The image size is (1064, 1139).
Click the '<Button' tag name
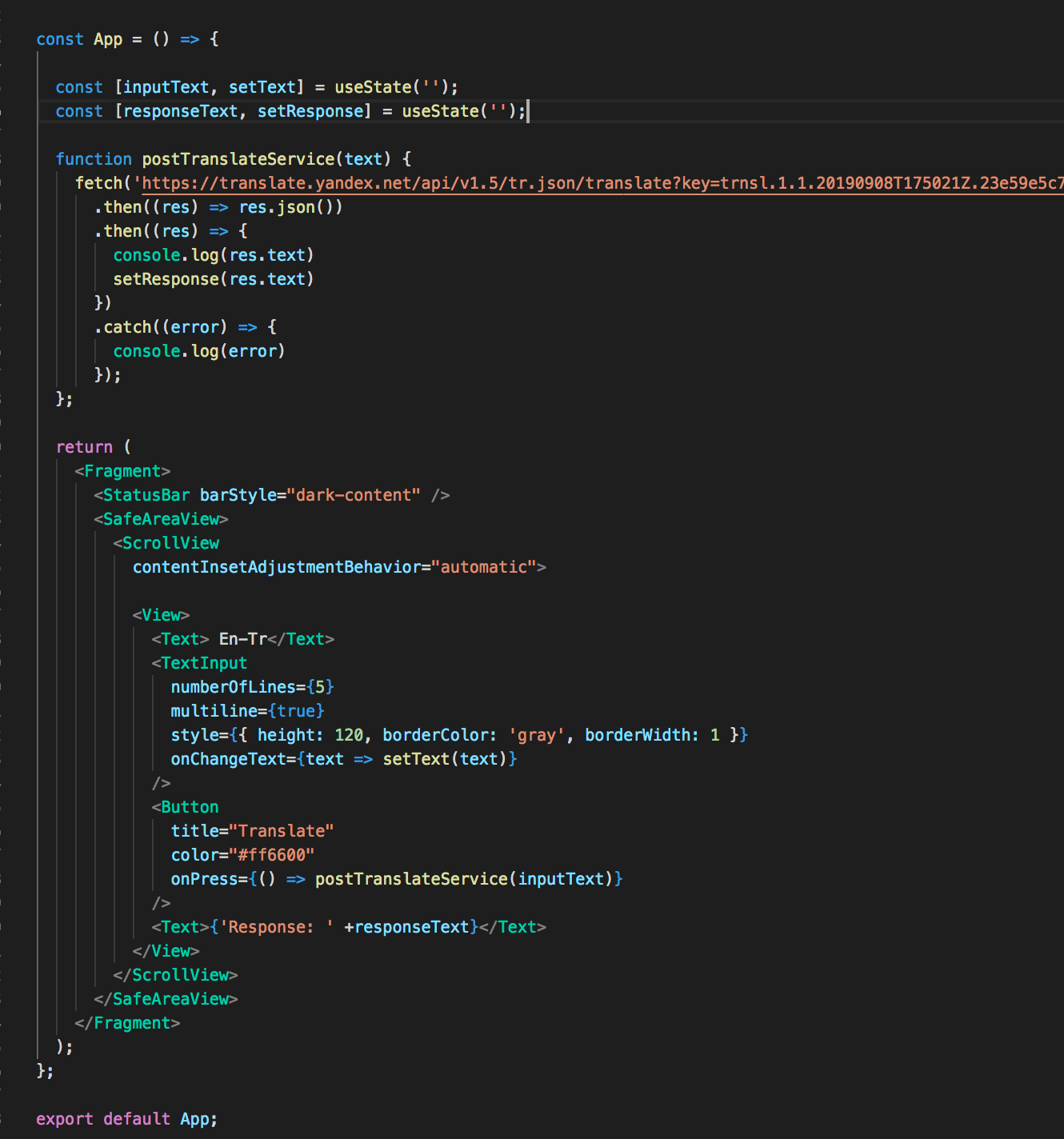185,807
